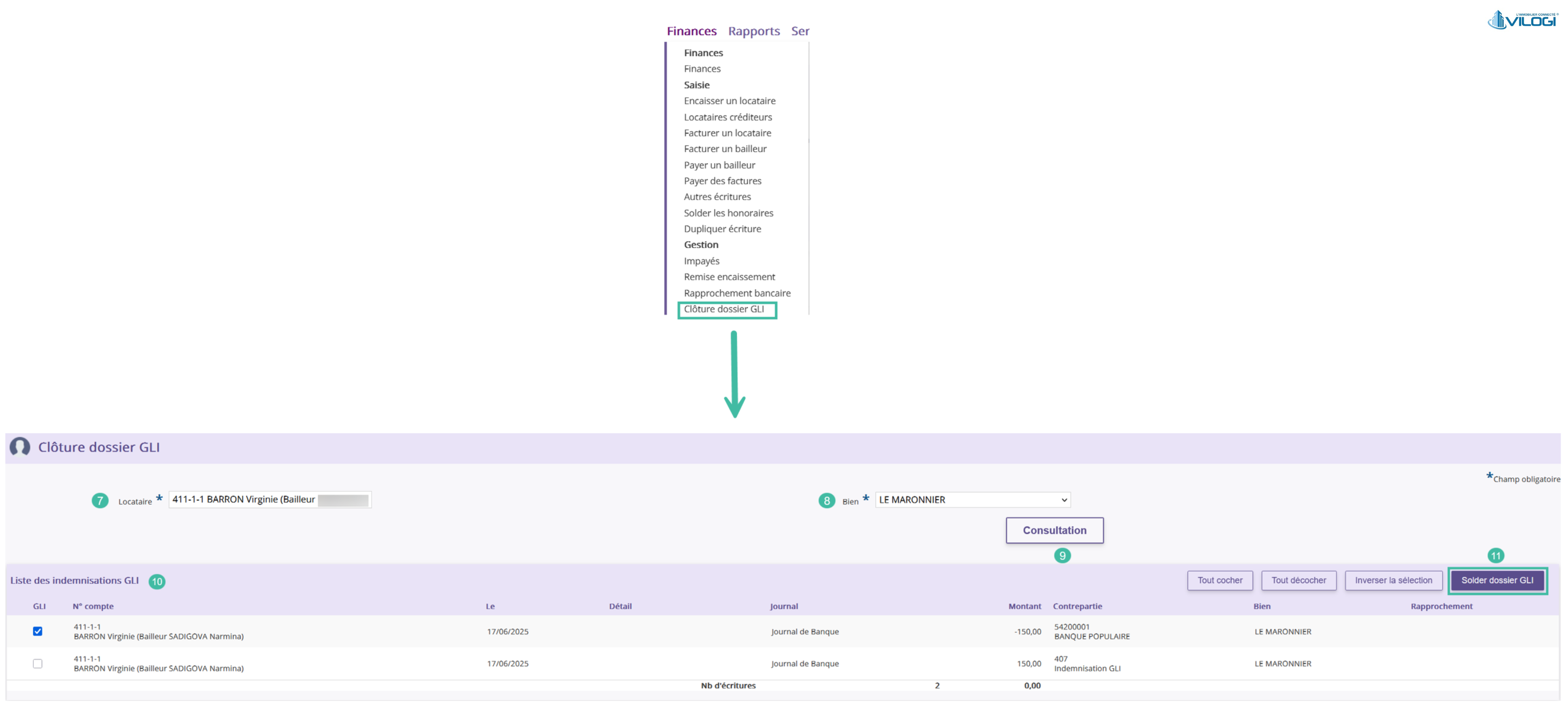Screen dimensions: 1568x702
Task: Click the Contrepartie column header
Action: coord(1077,606)
